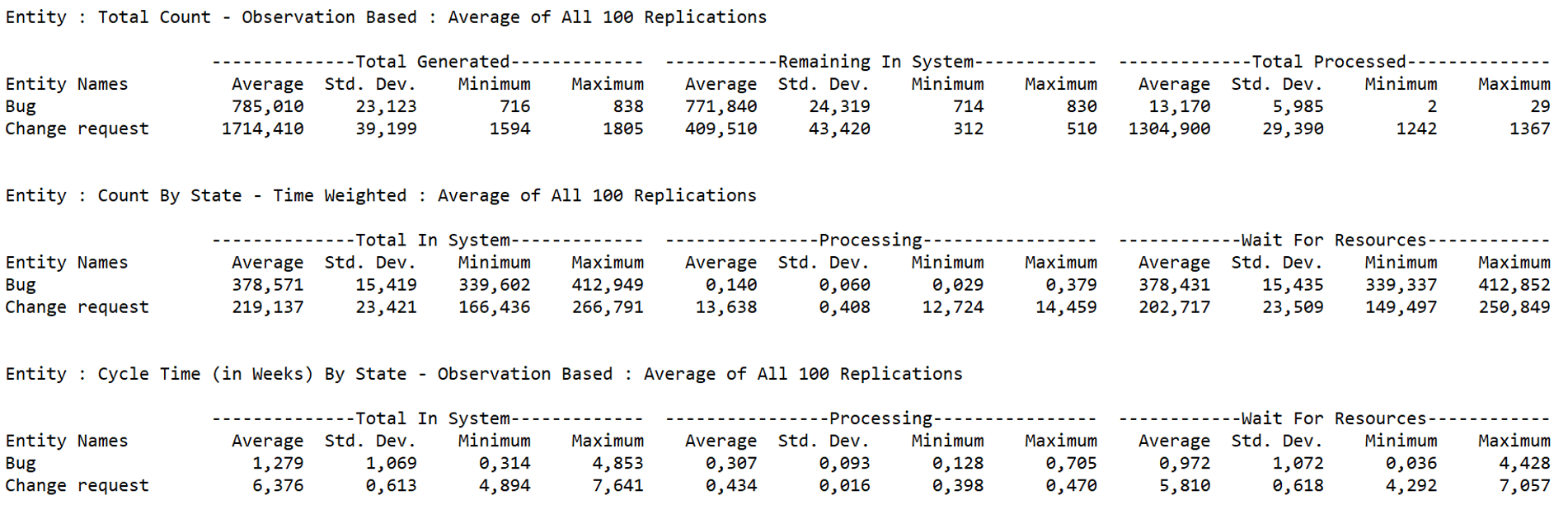Click the maximum wait value 7,057
Screen dimensions: 1568x528
1524,487
